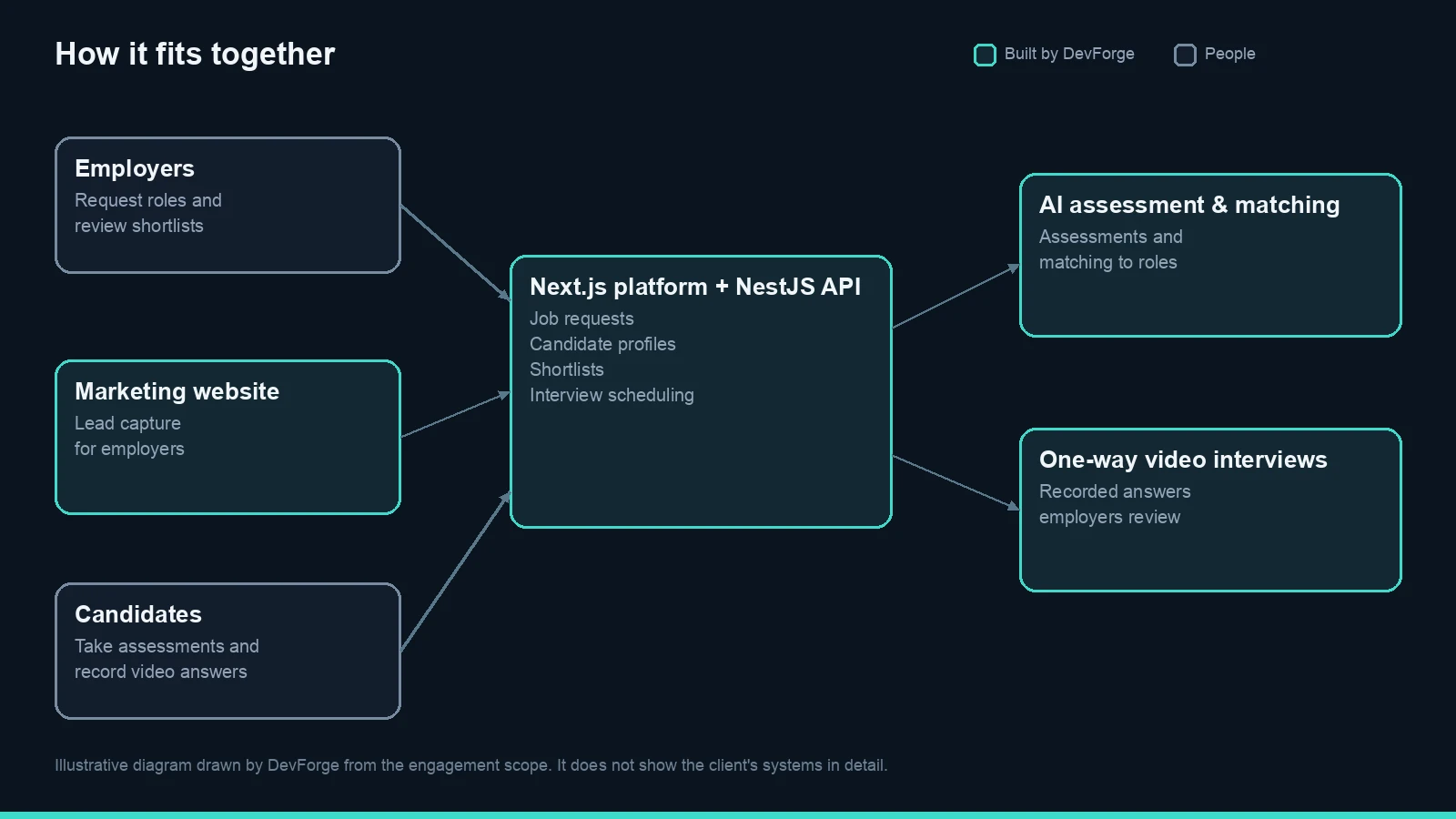
Task: Select the 'Marketing website' heading
Action: click(x=177, y=392)
